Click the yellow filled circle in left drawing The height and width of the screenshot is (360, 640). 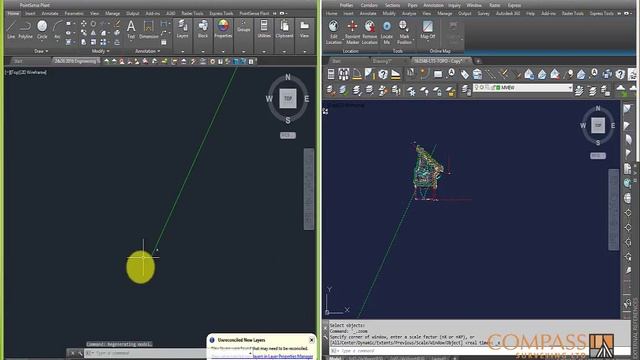point(140,267)
